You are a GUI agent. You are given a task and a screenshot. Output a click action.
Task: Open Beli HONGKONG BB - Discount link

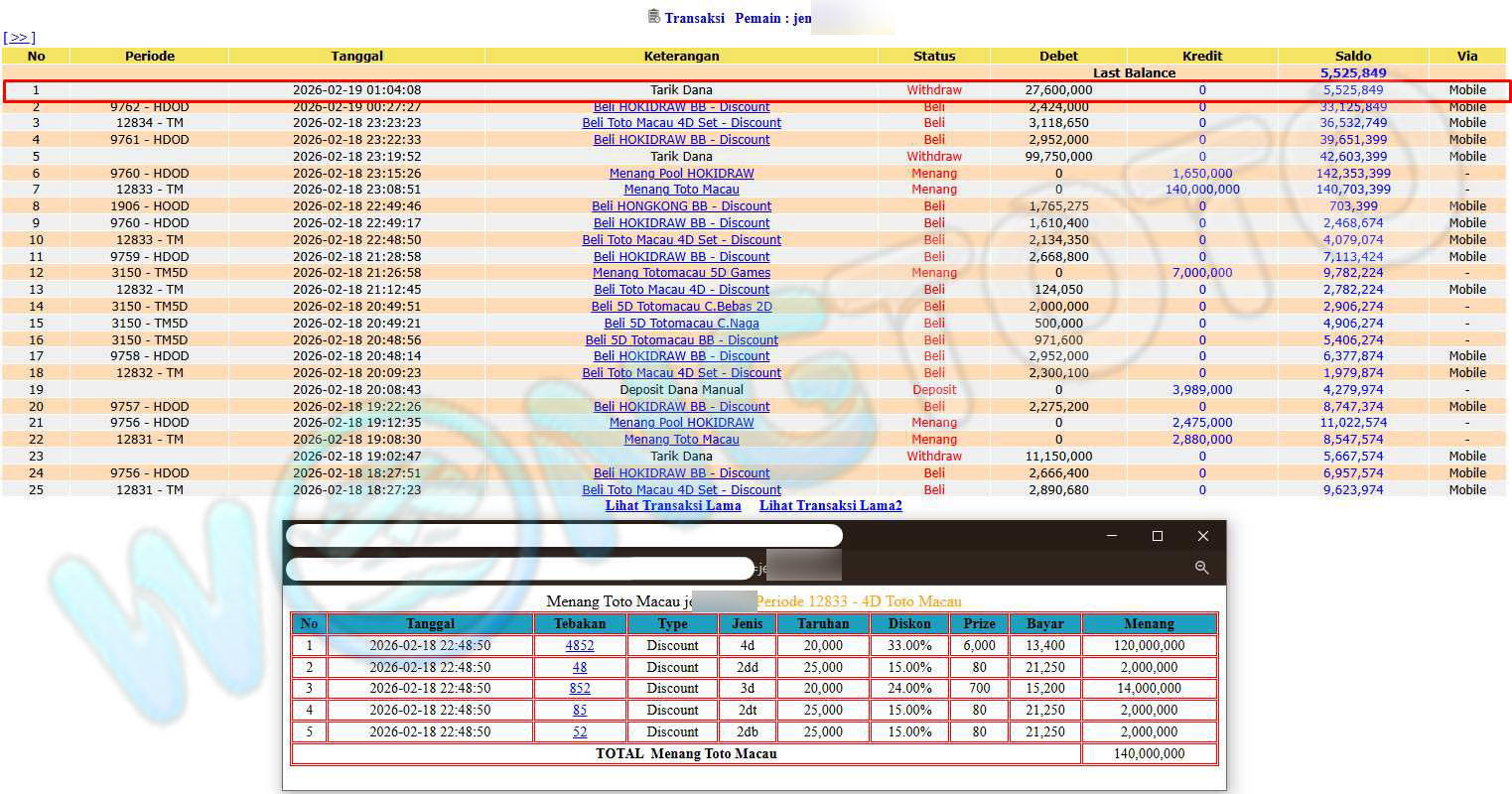point(681,206)
